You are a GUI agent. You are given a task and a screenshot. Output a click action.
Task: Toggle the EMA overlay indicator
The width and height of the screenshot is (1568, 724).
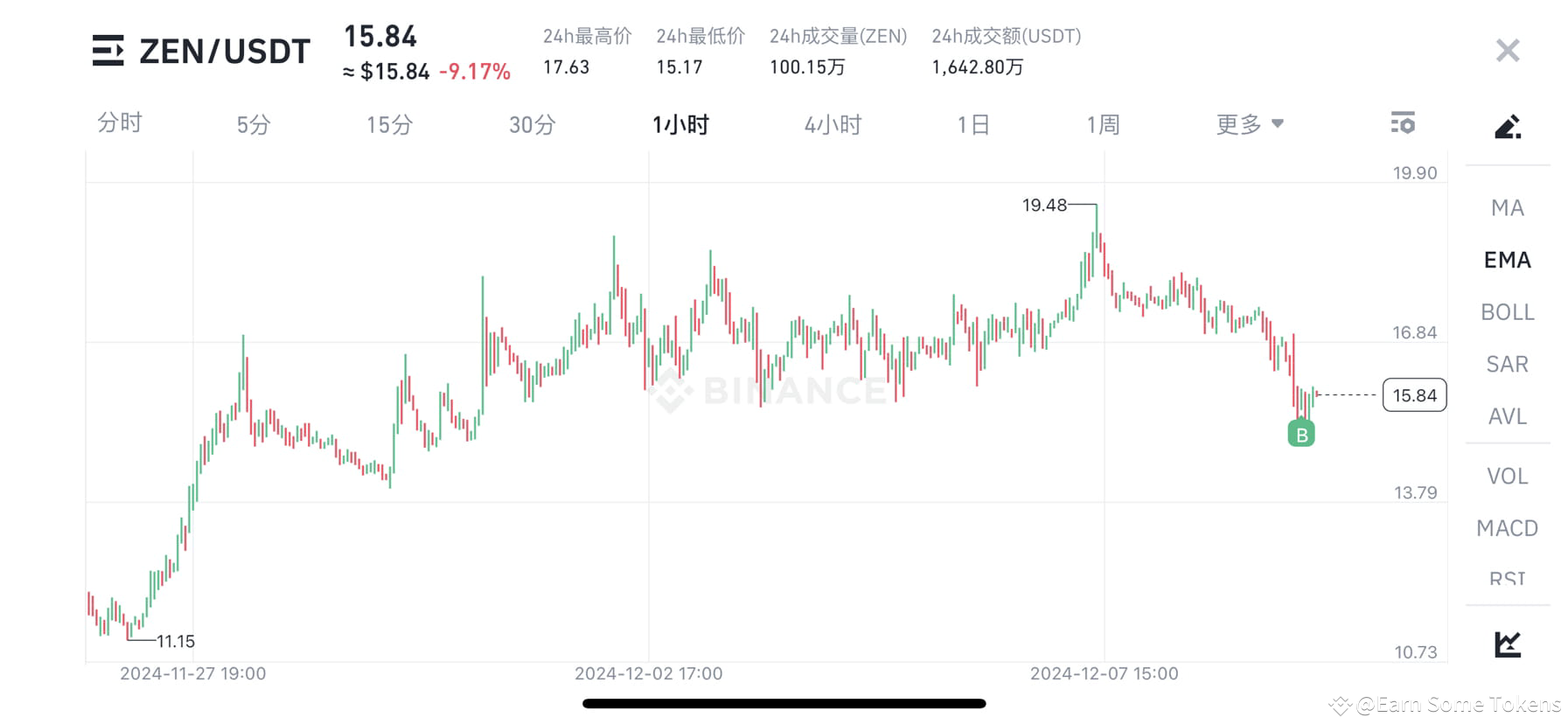click(1507, 260)
